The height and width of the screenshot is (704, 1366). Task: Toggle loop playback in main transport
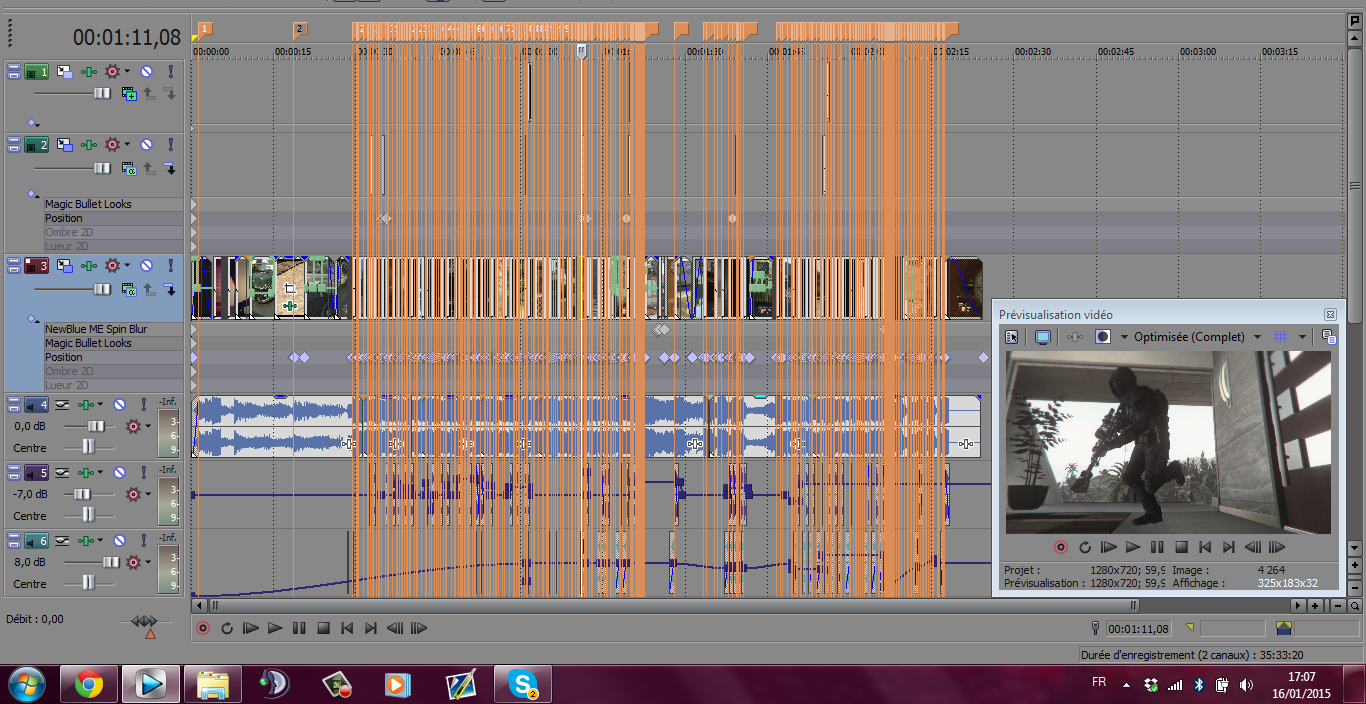tap(227, 628)
